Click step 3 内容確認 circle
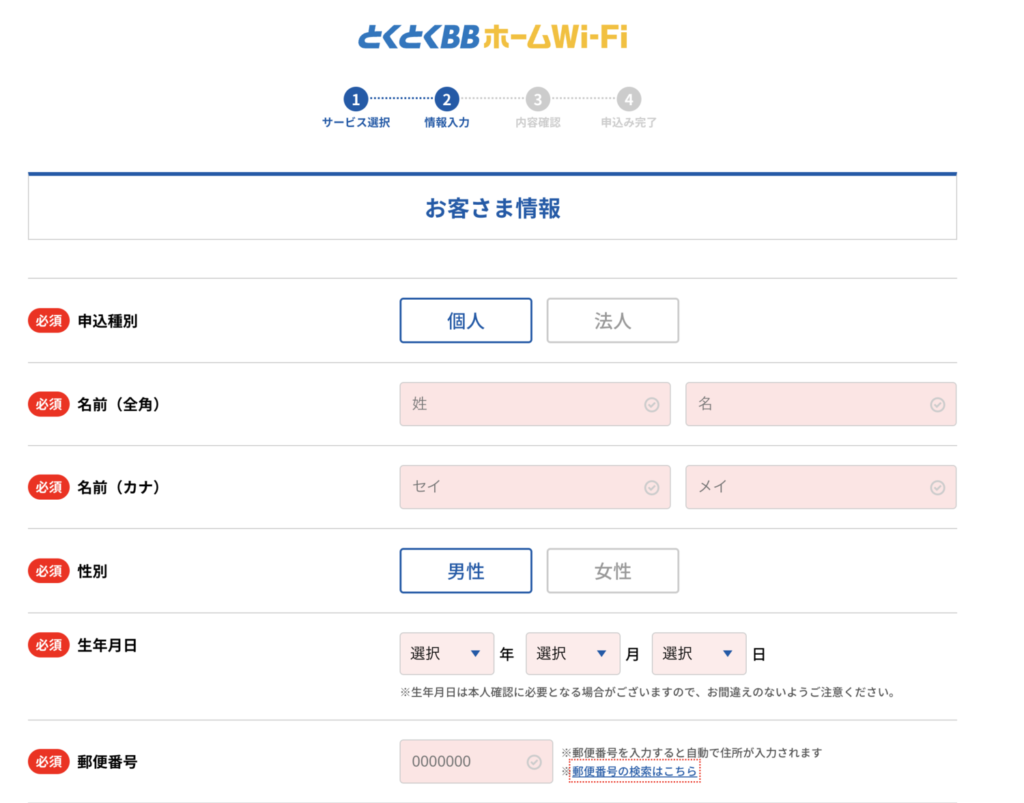The width and height of the screenshot is (1024, 803). (x=537, y=99)
